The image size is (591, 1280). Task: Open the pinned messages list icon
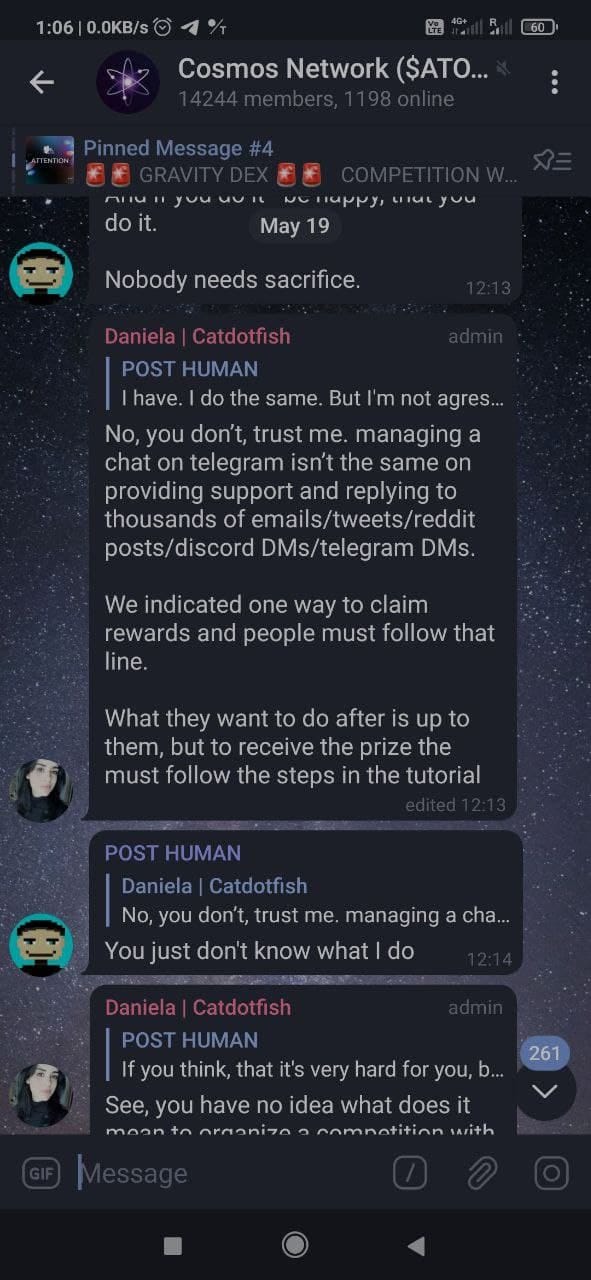[551, 160]
